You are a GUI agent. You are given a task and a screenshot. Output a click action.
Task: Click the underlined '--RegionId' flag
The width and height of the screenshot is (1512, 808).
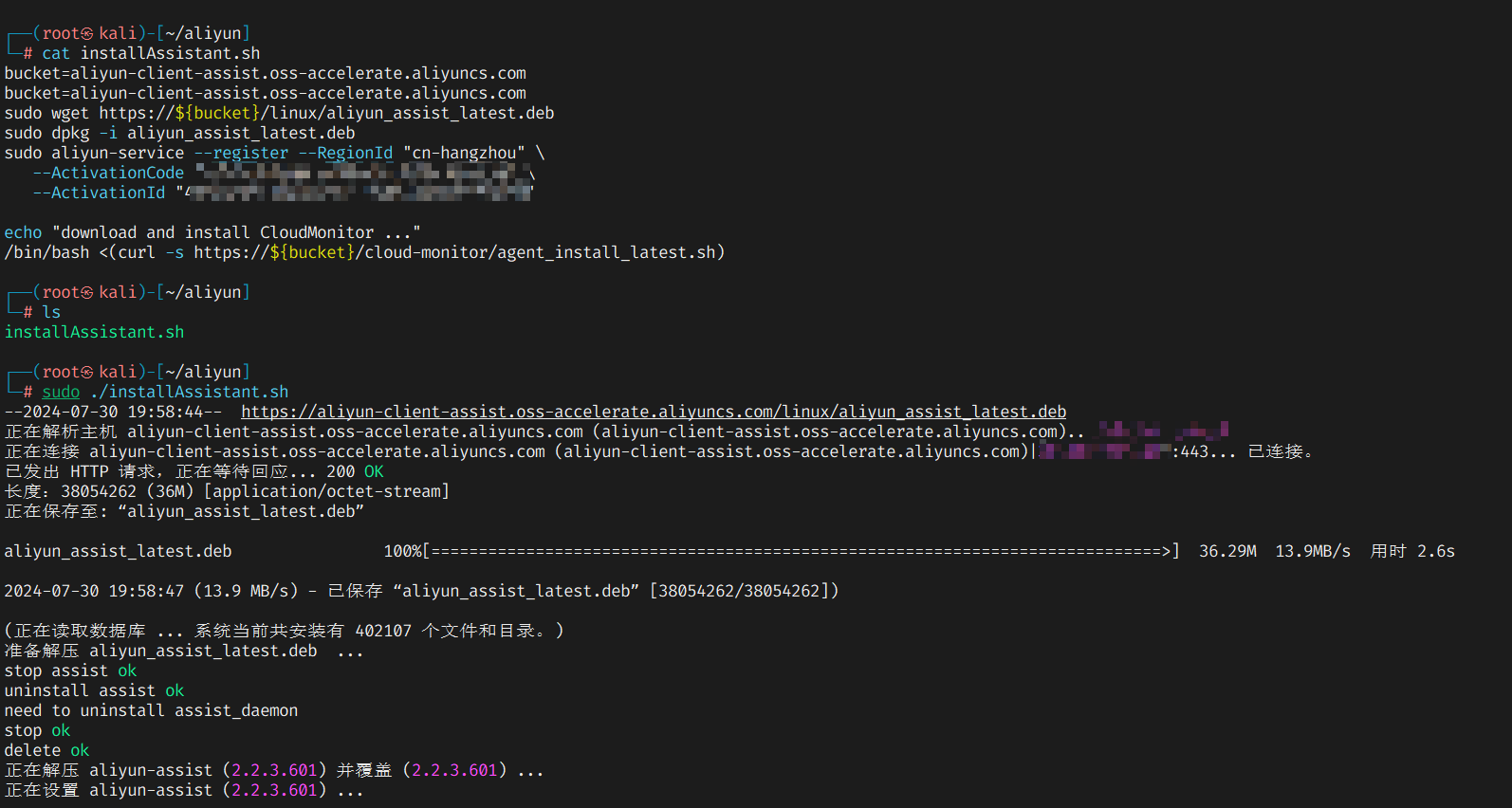click(x=345, y=153)
